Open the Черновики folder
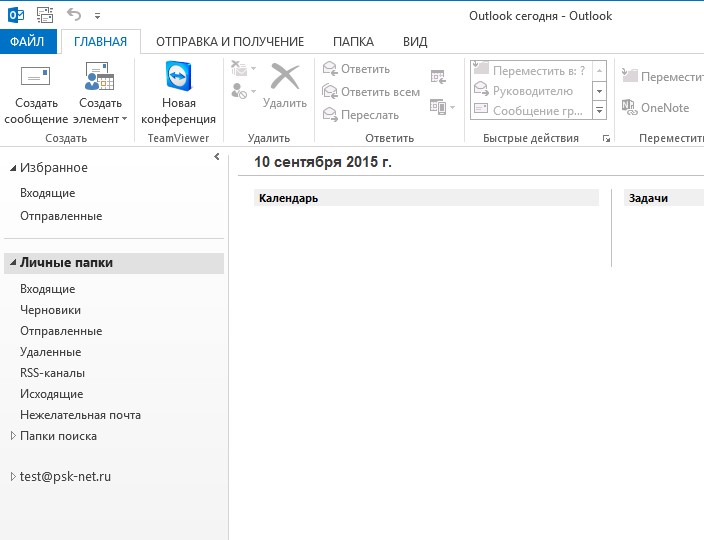 pos(50,310)
